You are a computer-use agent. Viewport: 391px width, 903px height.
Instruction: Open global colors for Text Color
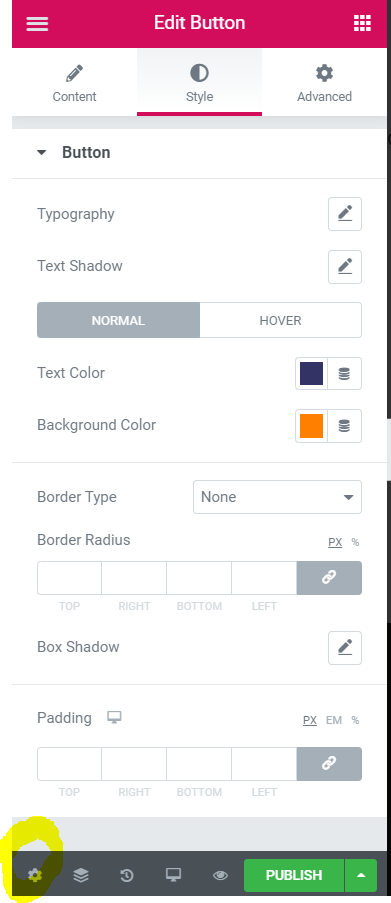pyautogui.click(x=344, y=374)
